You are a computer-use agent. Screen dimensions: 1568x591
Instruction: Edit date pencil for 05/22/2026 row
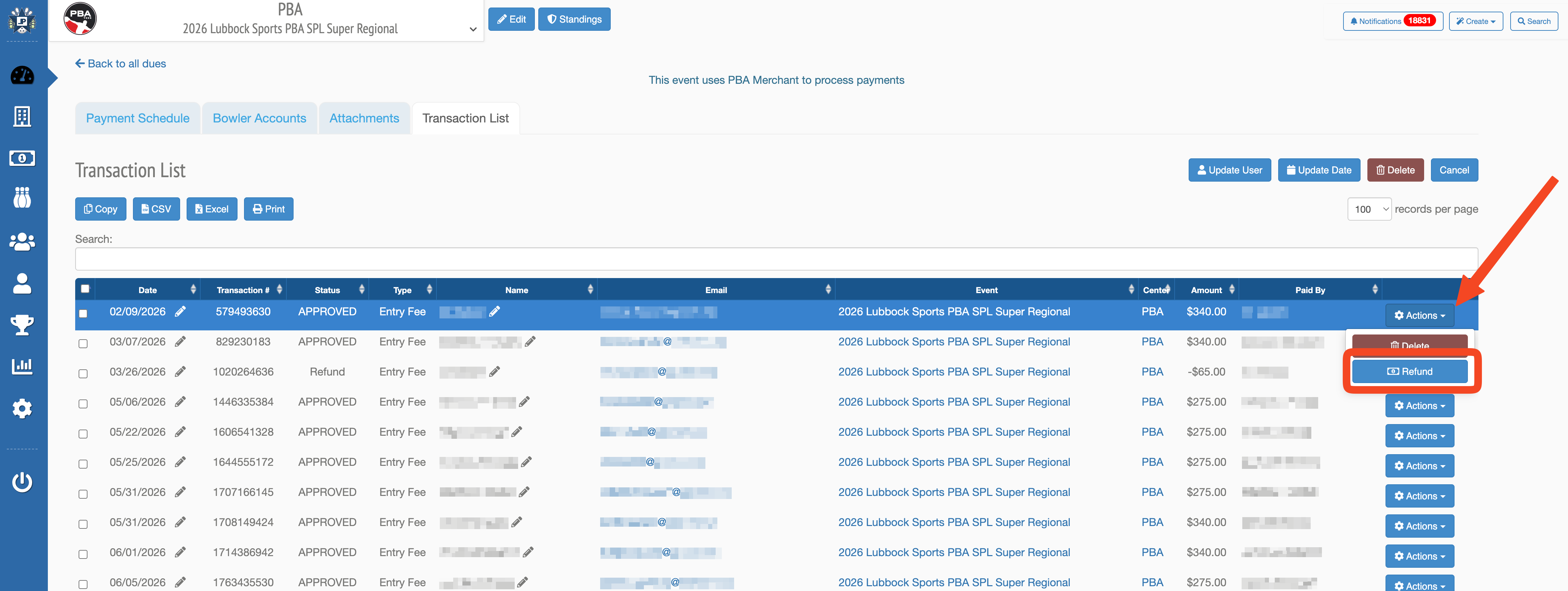pos(180,432)
